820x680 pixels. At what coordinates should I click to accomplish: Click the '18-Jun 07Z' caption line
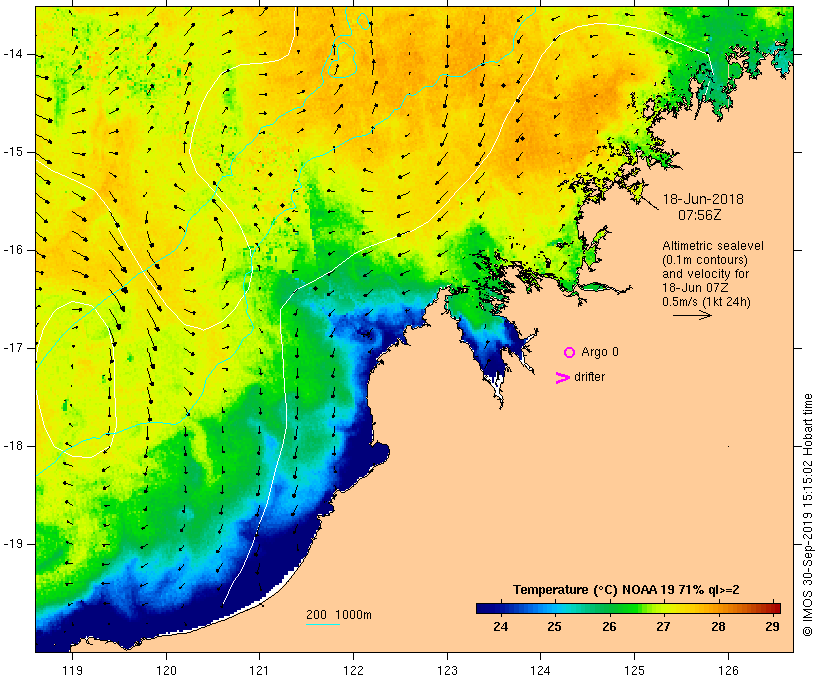click(x=696, y=288)
